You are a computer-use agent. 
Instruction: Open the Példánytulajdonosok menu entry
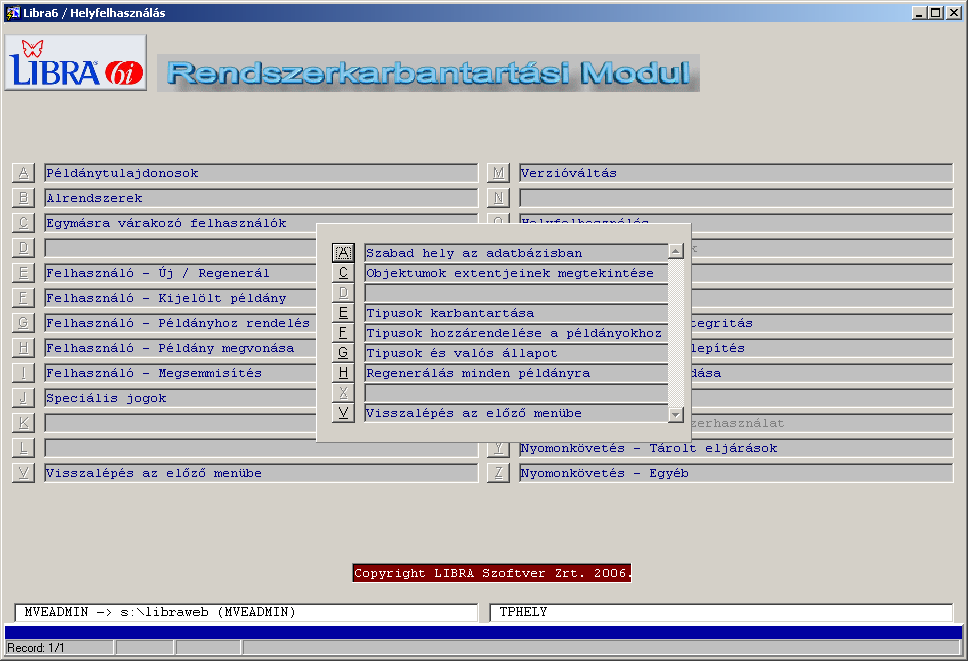261,173
